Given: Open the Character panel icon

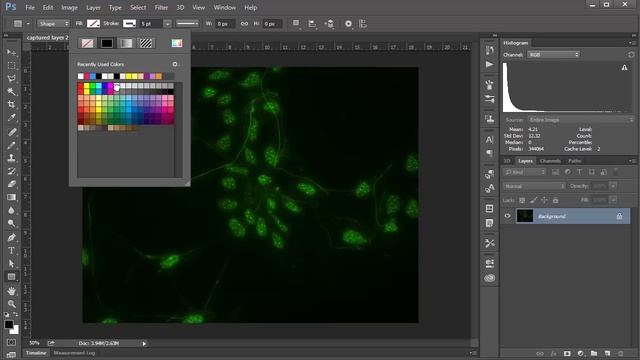Looking at the screenshot, I should (x=489, y=140).
